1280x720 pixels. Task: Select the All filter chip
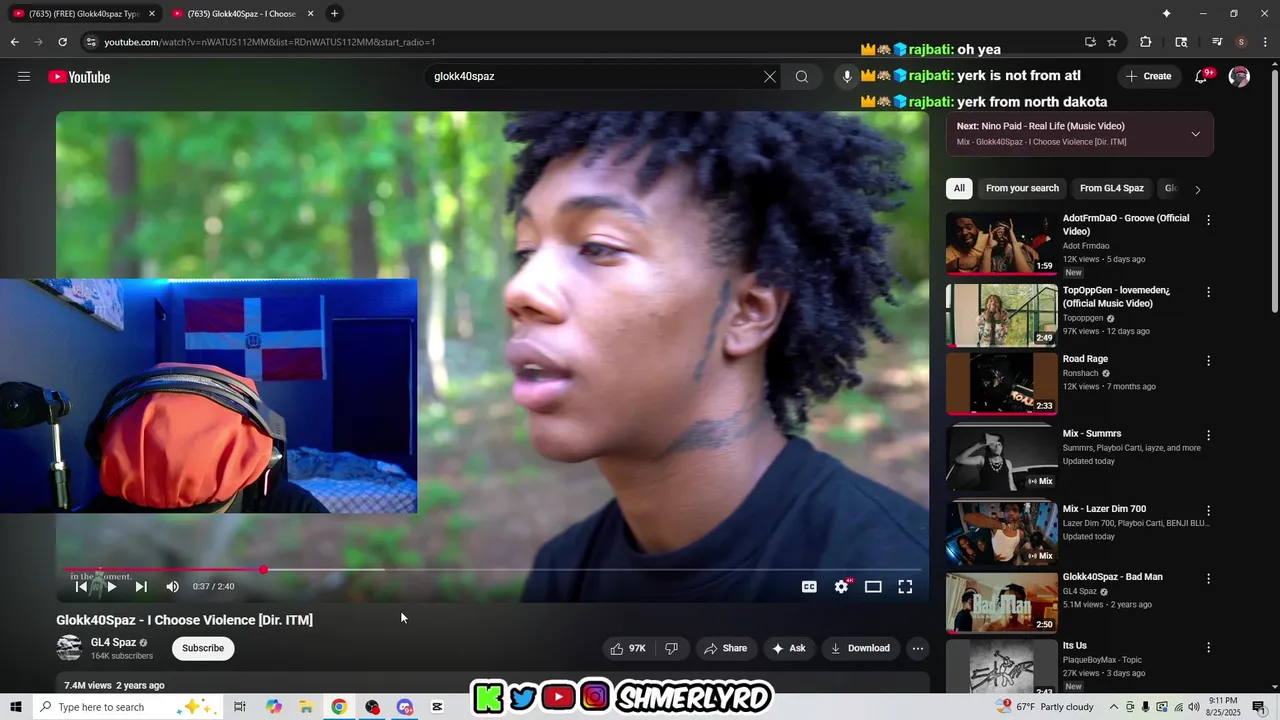(959, 188)
